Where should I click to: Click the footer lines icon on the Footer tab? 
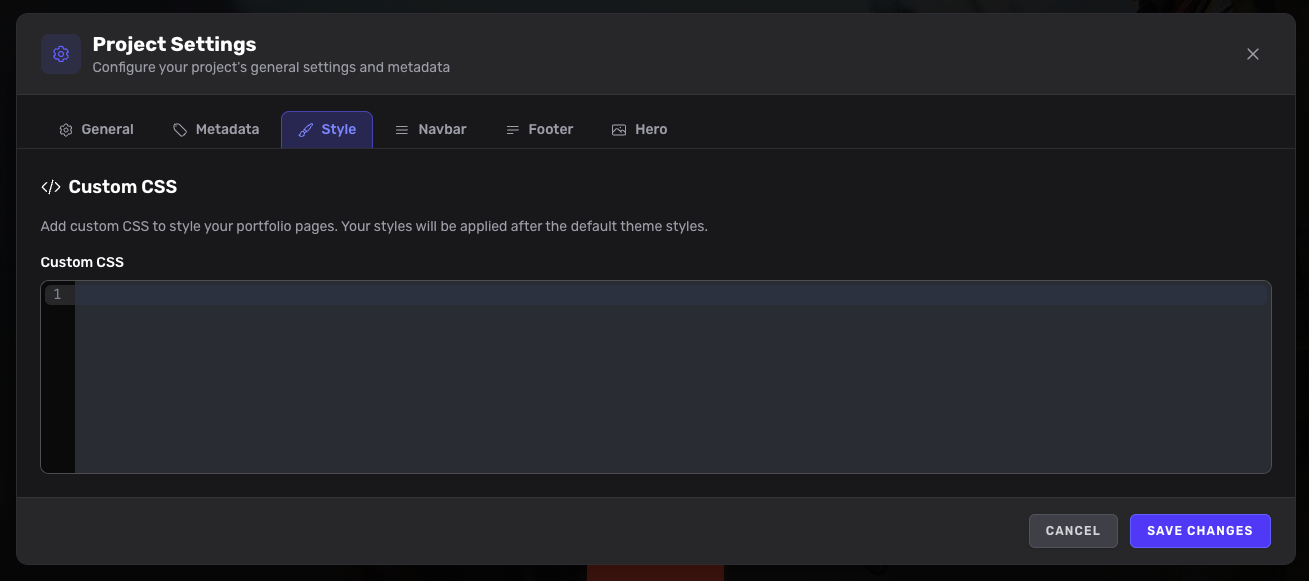point(512,129)
